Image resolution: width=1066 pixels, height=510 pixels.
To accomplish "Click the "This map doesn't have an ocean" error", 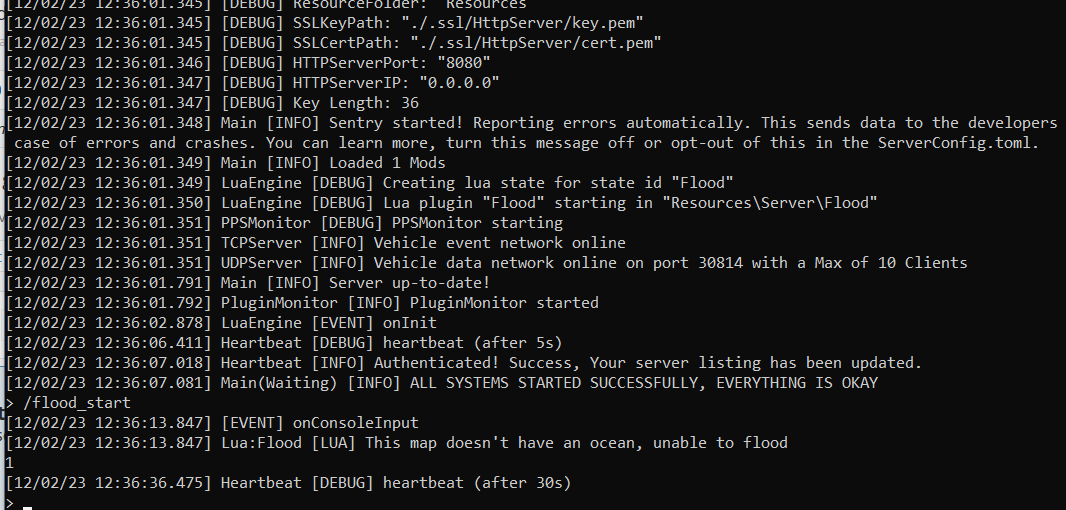I will (x=580, y=443).
